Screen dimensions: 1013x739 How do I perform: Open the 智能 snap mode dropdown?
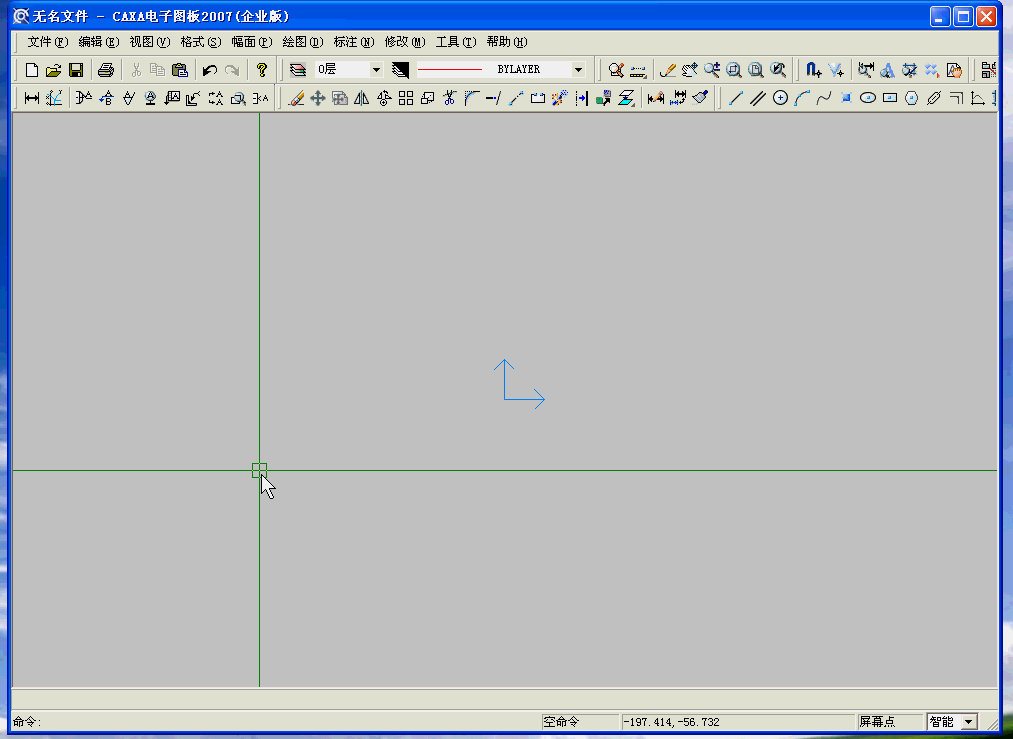coord(968,722)
